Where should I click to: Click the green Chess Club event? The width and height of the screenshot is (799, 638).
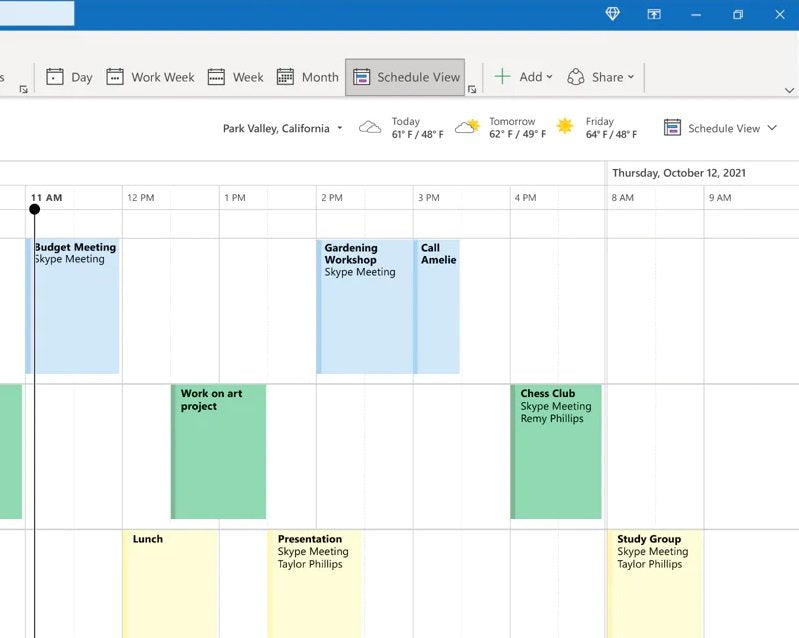556,450
